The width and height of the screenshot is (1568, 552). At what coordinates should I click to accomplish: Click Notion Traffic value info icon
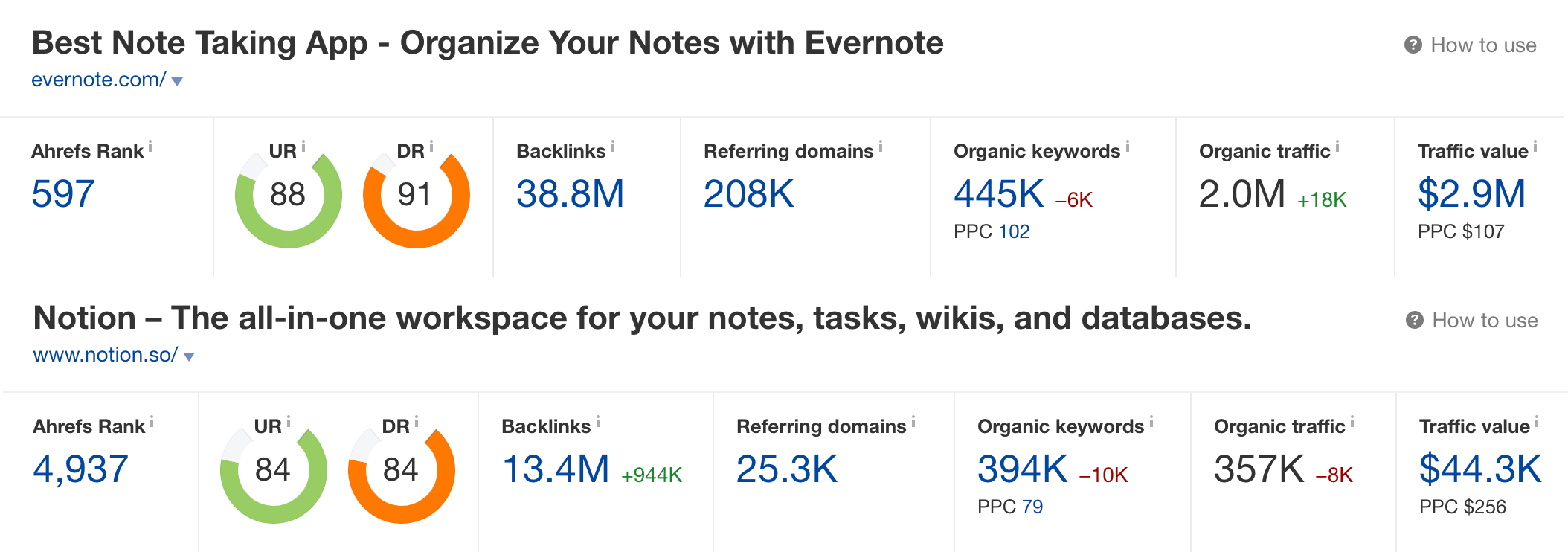[1537, 422]
